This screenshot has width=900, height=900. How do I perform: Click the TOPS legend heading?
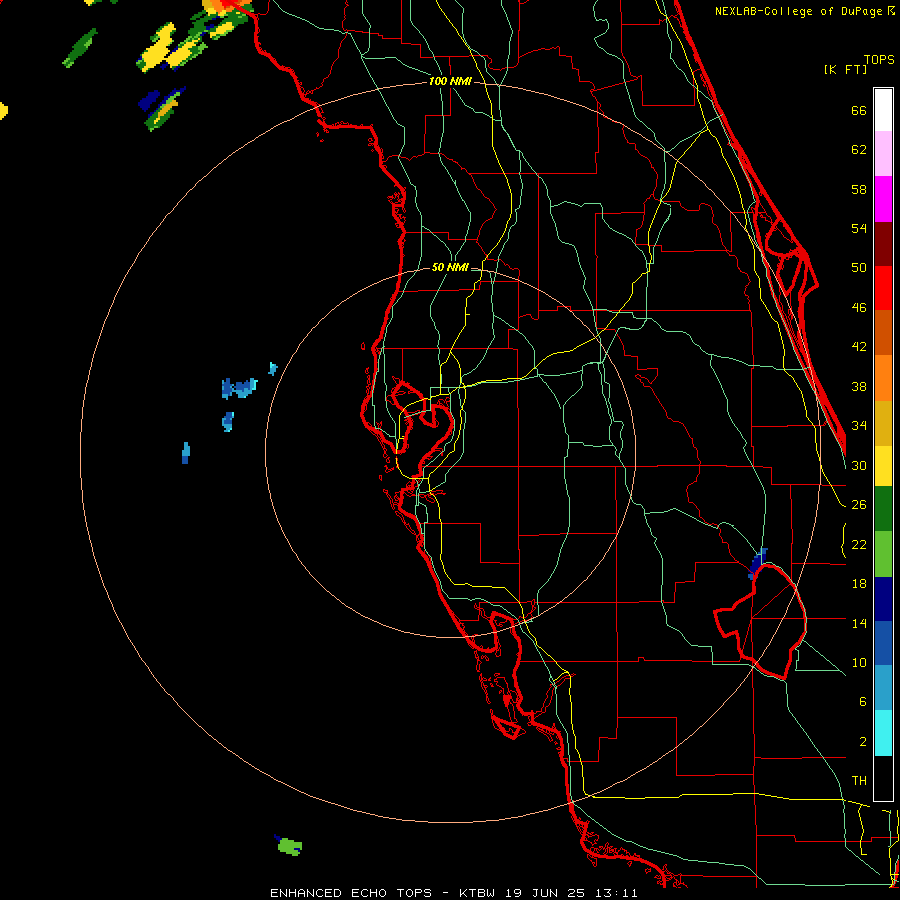(x=879, y=60)
